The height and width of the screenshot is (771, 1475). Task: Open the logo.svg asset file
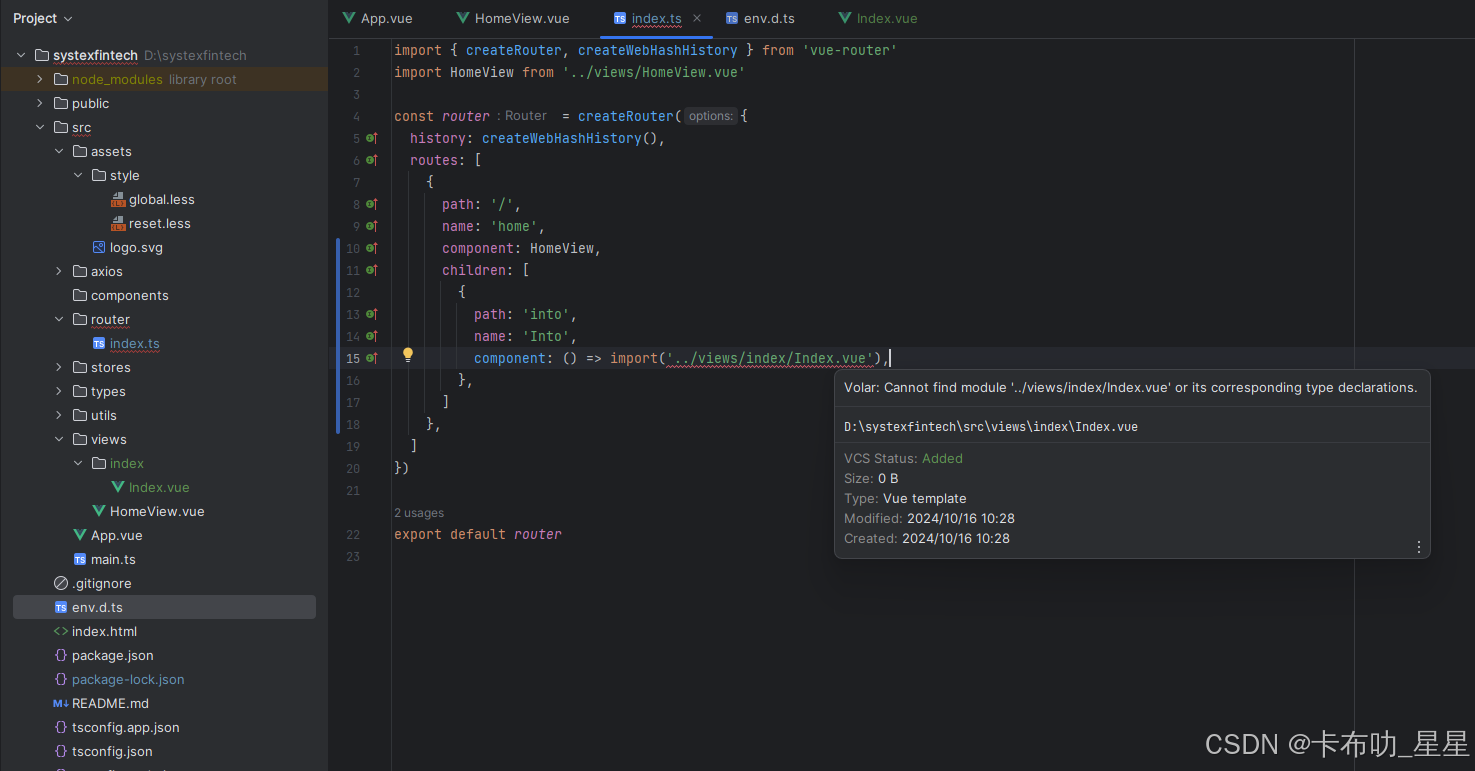click(136, 247)
